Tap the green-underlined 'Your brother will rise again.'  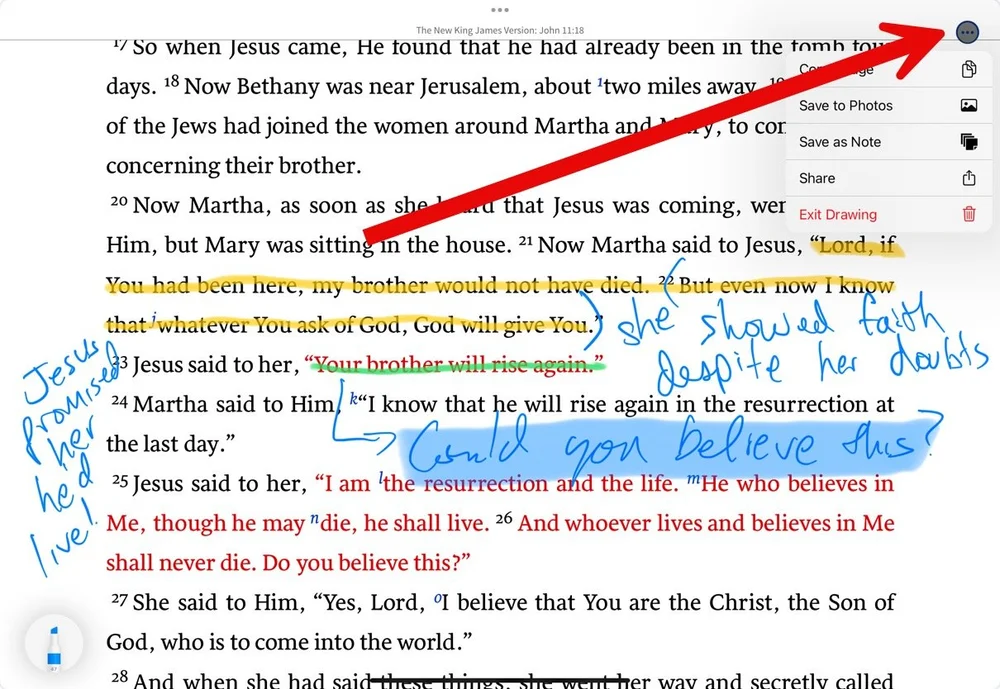455,364
